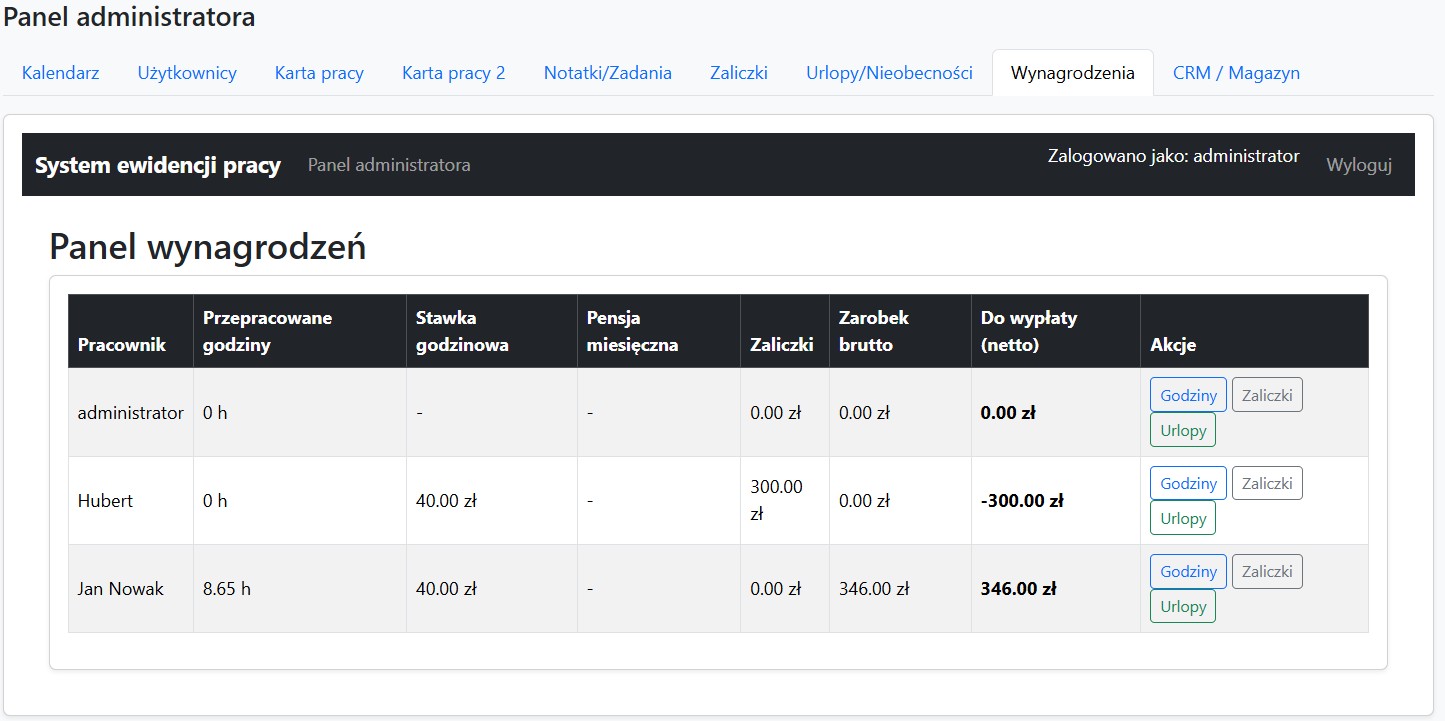The image size is (1445, 721).
Task: Click the System ewidencji pracy brand link
Action: point(158,165)
